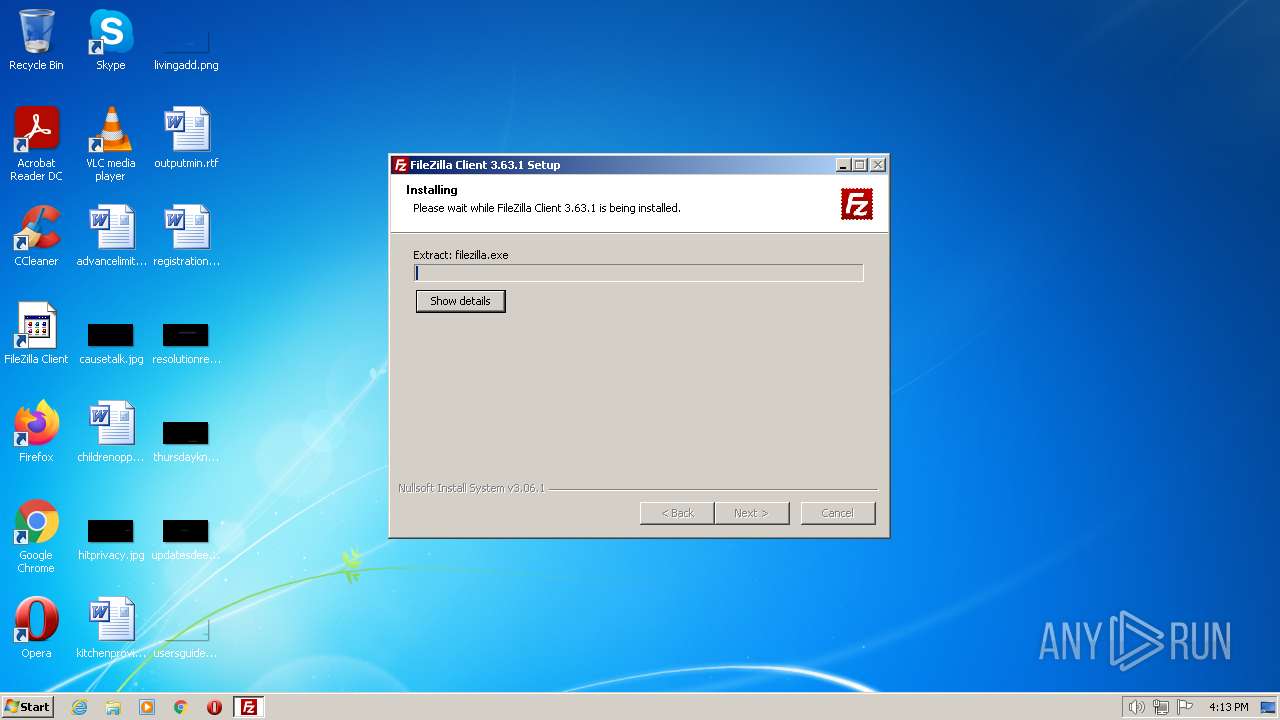Click the FileZilla Setup title bar icon
Image resolution: width=1280 pixels, height=720 pixels.
click(401, 165)
